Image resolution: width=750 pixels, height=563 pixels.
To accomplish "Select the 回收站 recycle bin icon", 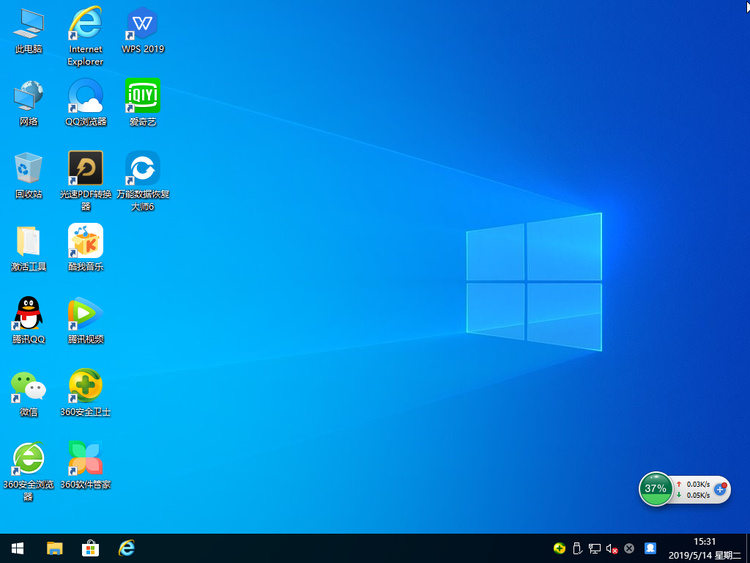I will coord(28,168).
